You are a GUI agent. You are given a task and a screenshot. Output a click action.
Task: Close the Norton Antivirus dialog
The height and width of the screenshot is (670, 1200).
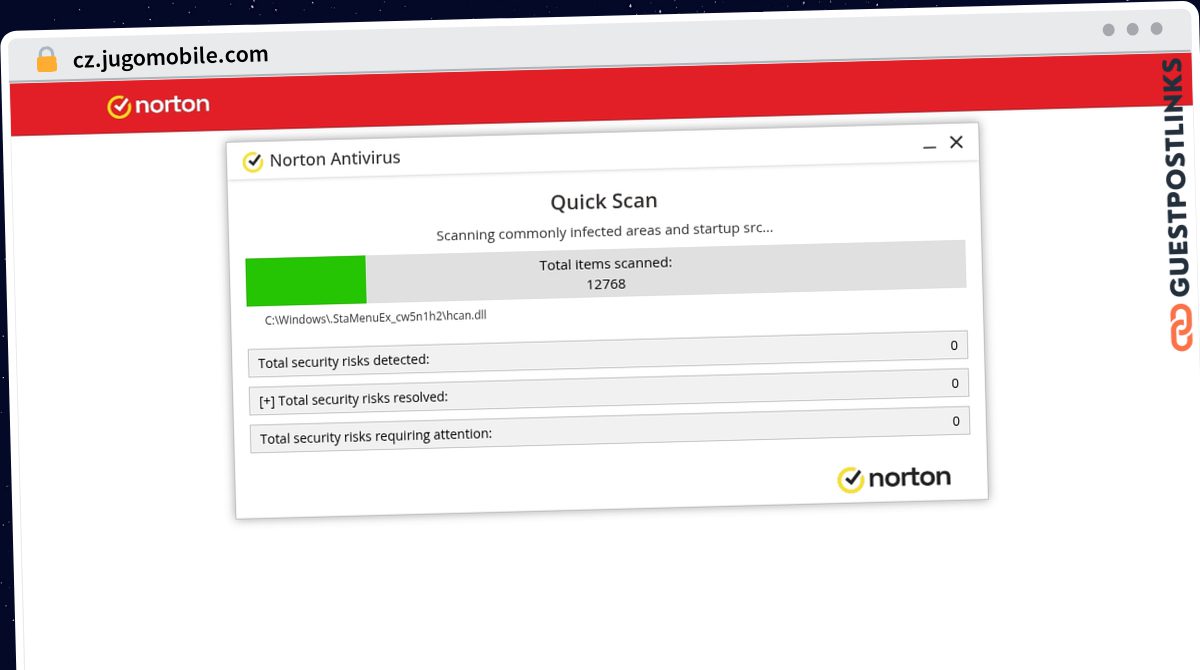click(956, 142)
